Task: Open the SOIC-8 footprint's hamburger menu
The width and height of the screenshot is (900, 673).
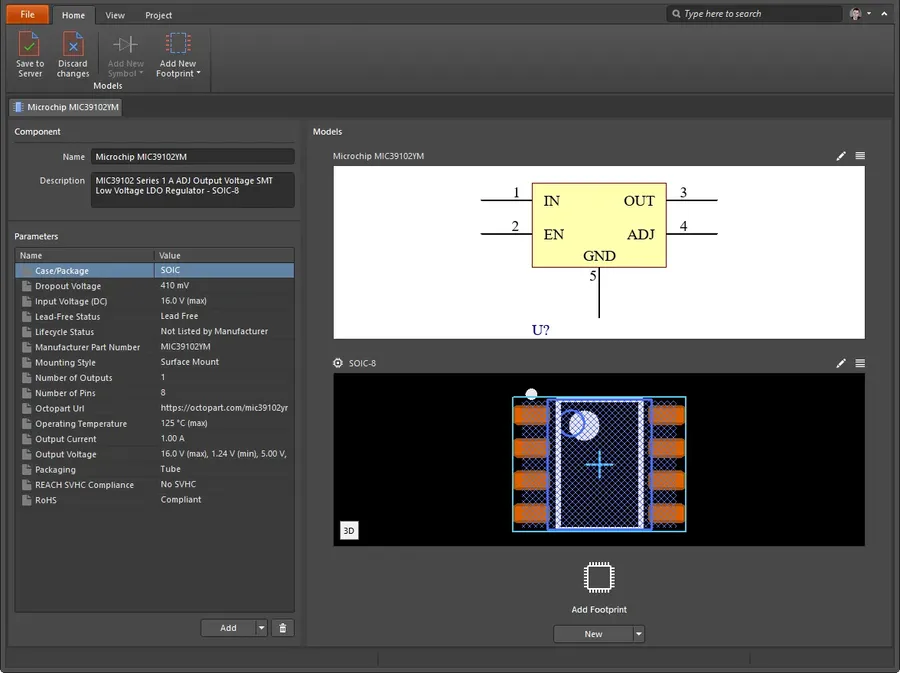Action: [x=860, y=363]
